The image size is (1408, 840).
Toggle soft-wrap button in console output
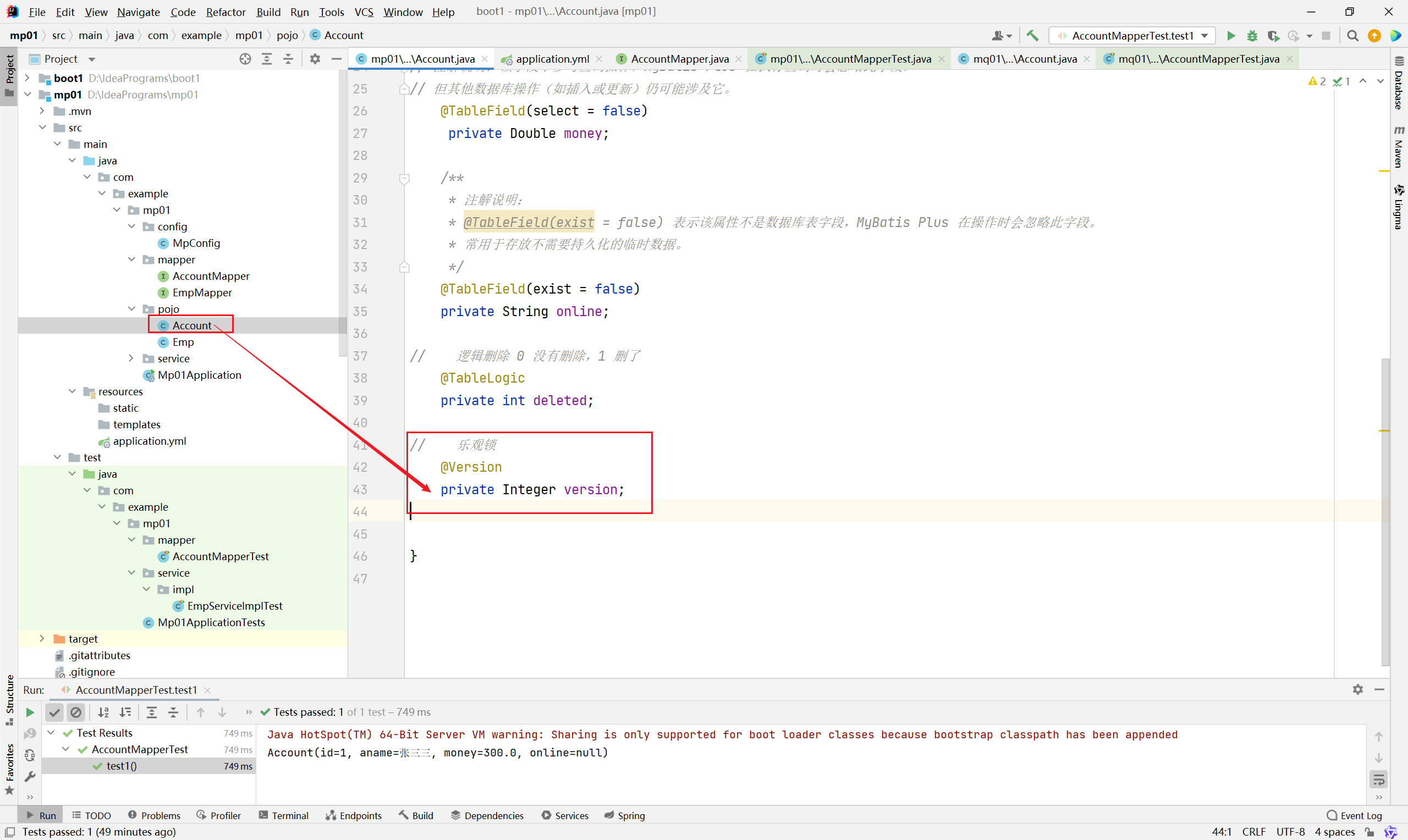(x=1378, y=780)
